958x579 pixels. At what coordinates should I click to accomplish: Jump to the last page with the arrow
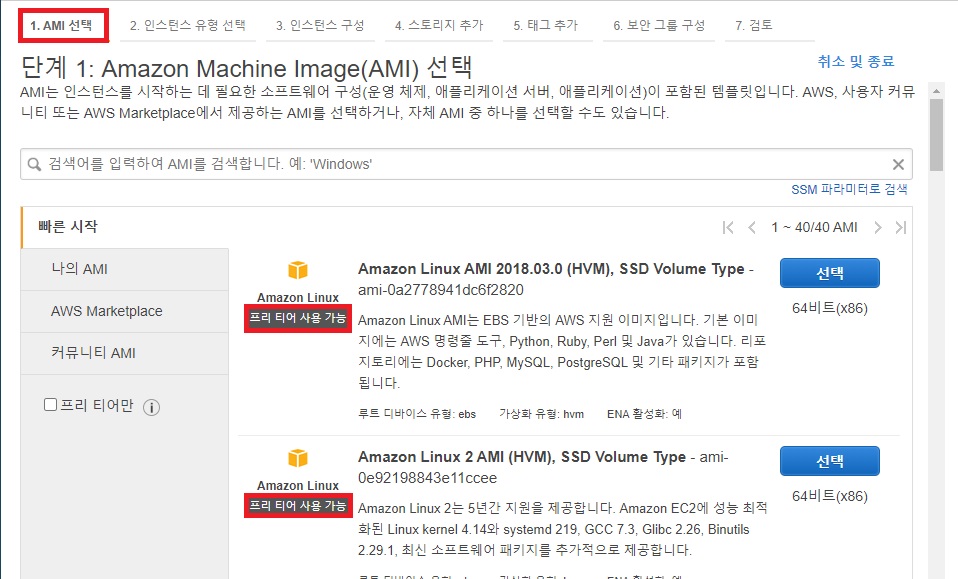[x=900, y=227]
